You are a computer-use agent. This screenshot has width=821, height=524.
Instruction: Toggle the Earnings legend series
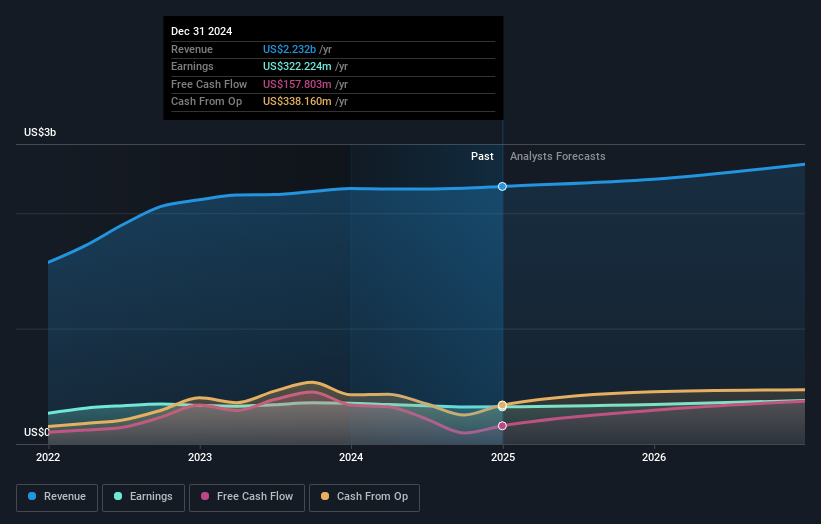(x=143, y=497)
